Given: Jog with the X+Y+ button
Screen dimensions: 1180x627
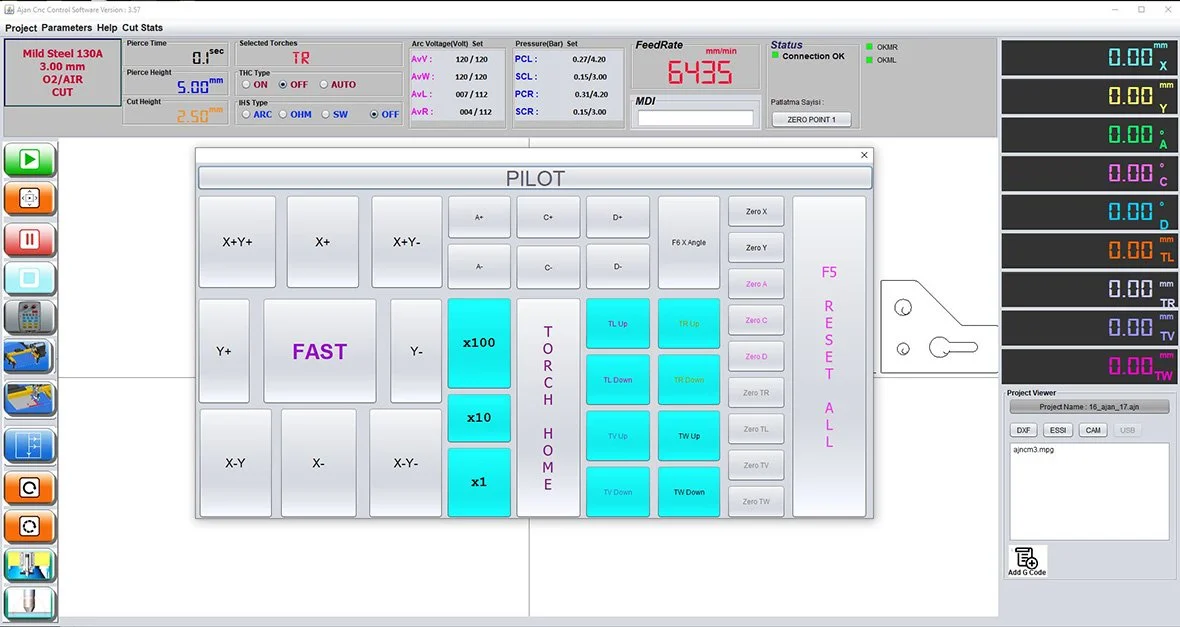Looking at the screenshot, I should click(x=237, y=242).
